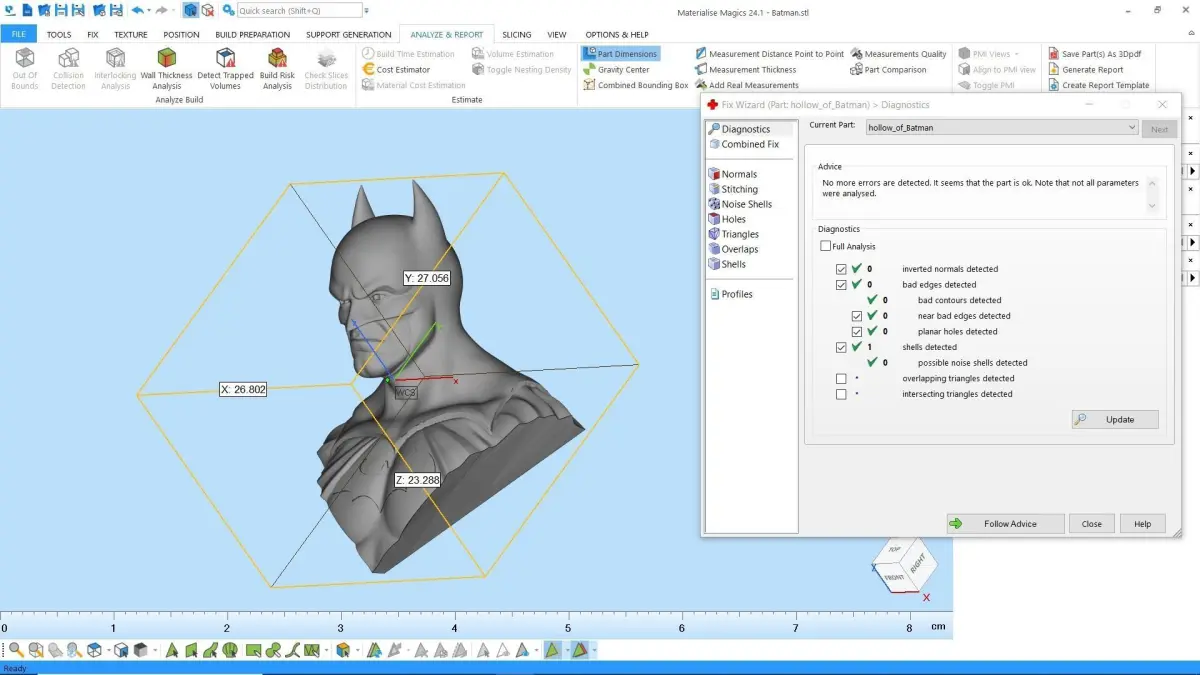1200x675 pixels.
Task: Open the SLICING ribbon tab
Action: [x=517, y=34]
